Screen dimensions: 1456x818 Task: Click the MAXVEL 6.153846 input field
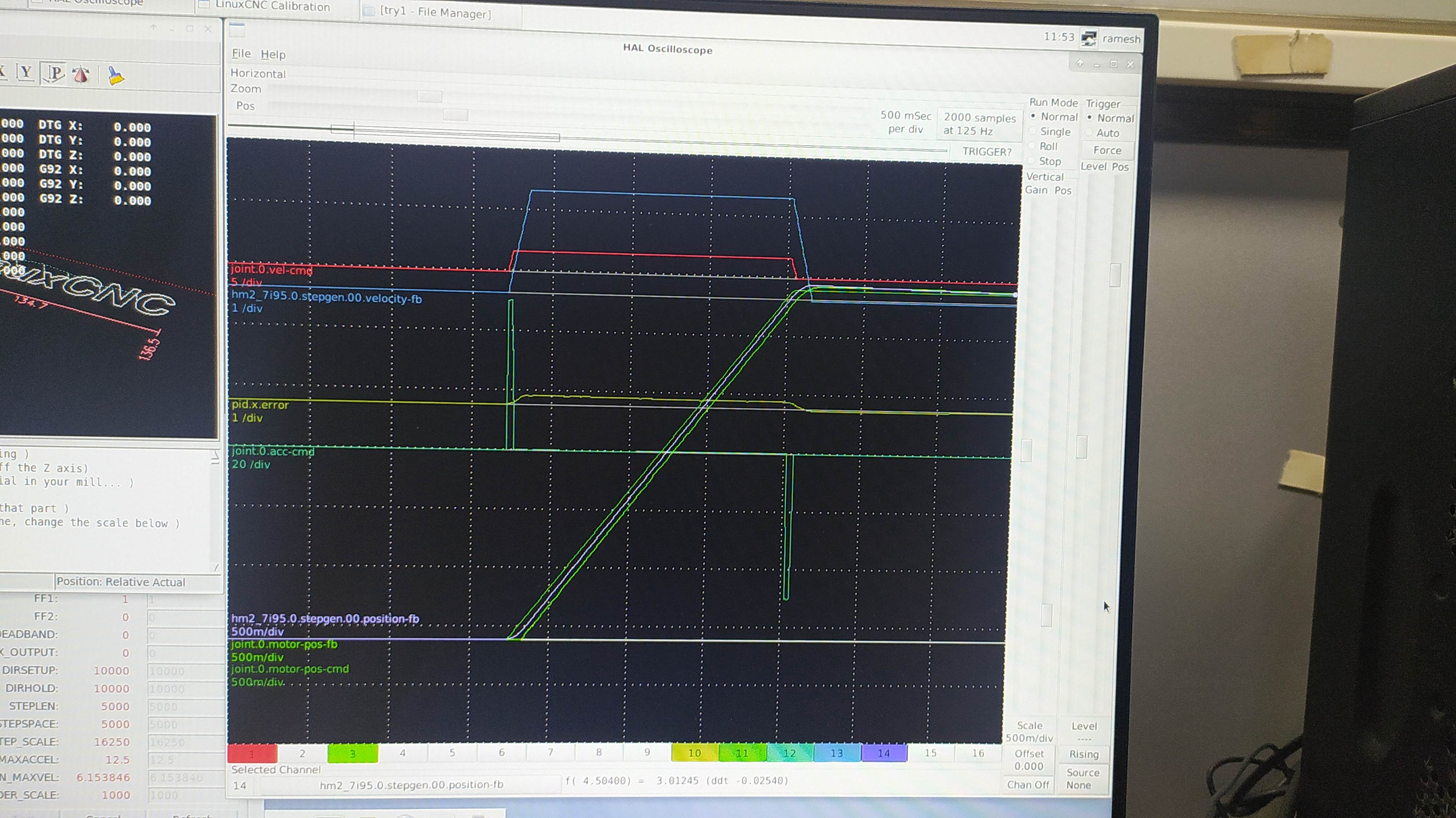(185, 778)
